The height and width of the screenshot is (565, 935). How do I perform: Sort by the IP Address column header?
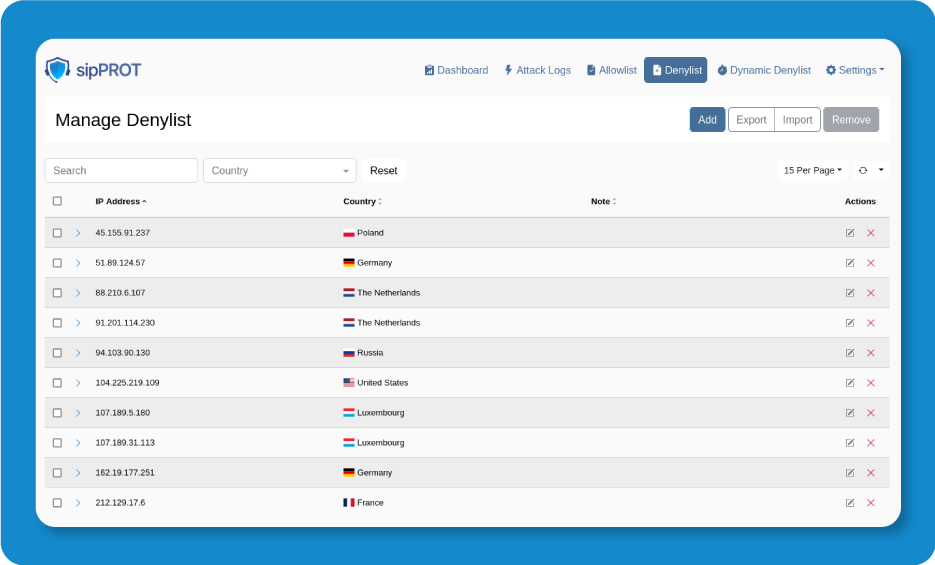120,201
